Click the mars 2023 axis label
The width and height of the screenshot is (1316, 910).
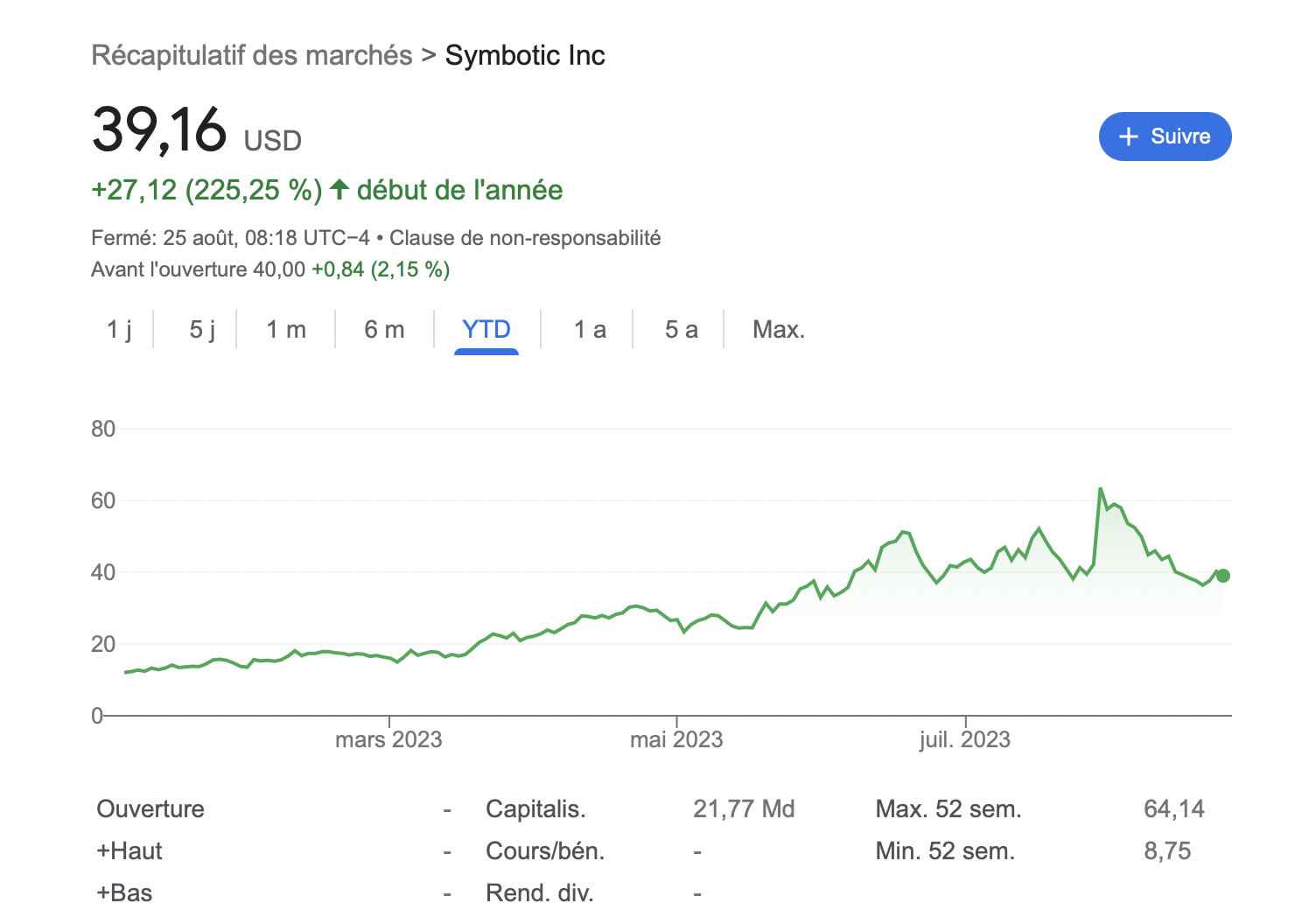388,739
